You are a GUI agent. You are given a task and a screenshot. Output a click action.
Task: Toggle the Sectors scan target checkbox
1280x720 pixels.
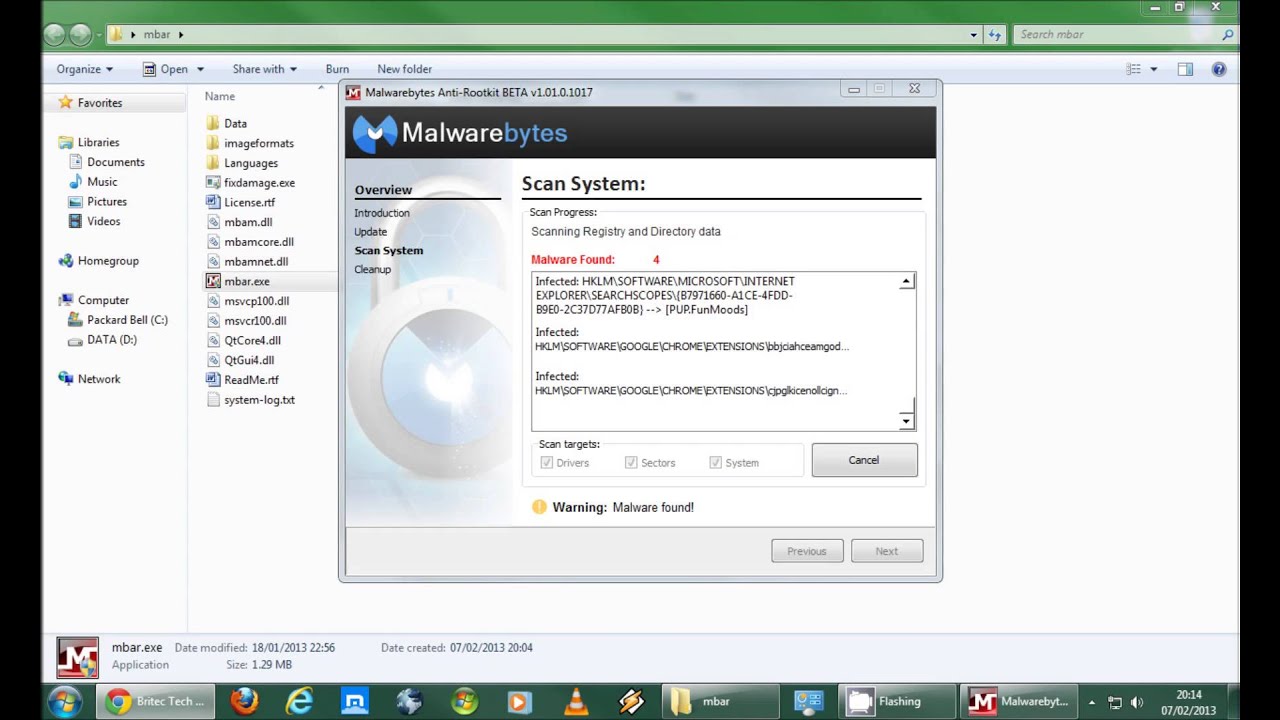click(631, 463)
